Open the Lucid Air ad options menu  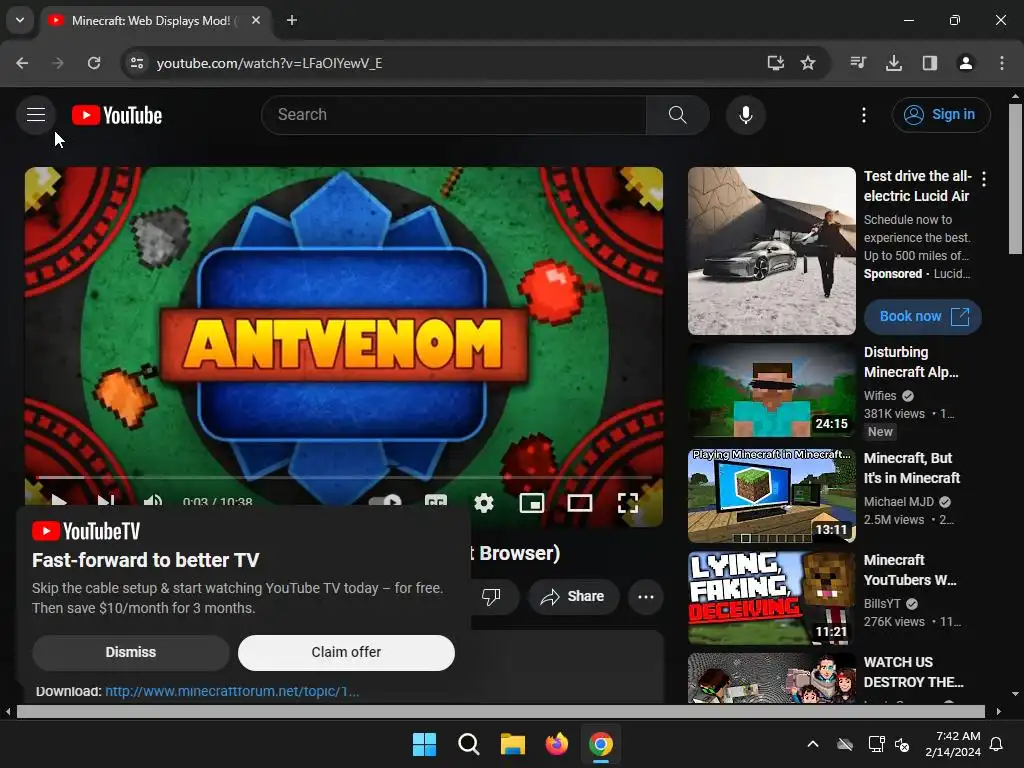pyautogui.click(x=984, y=178)
